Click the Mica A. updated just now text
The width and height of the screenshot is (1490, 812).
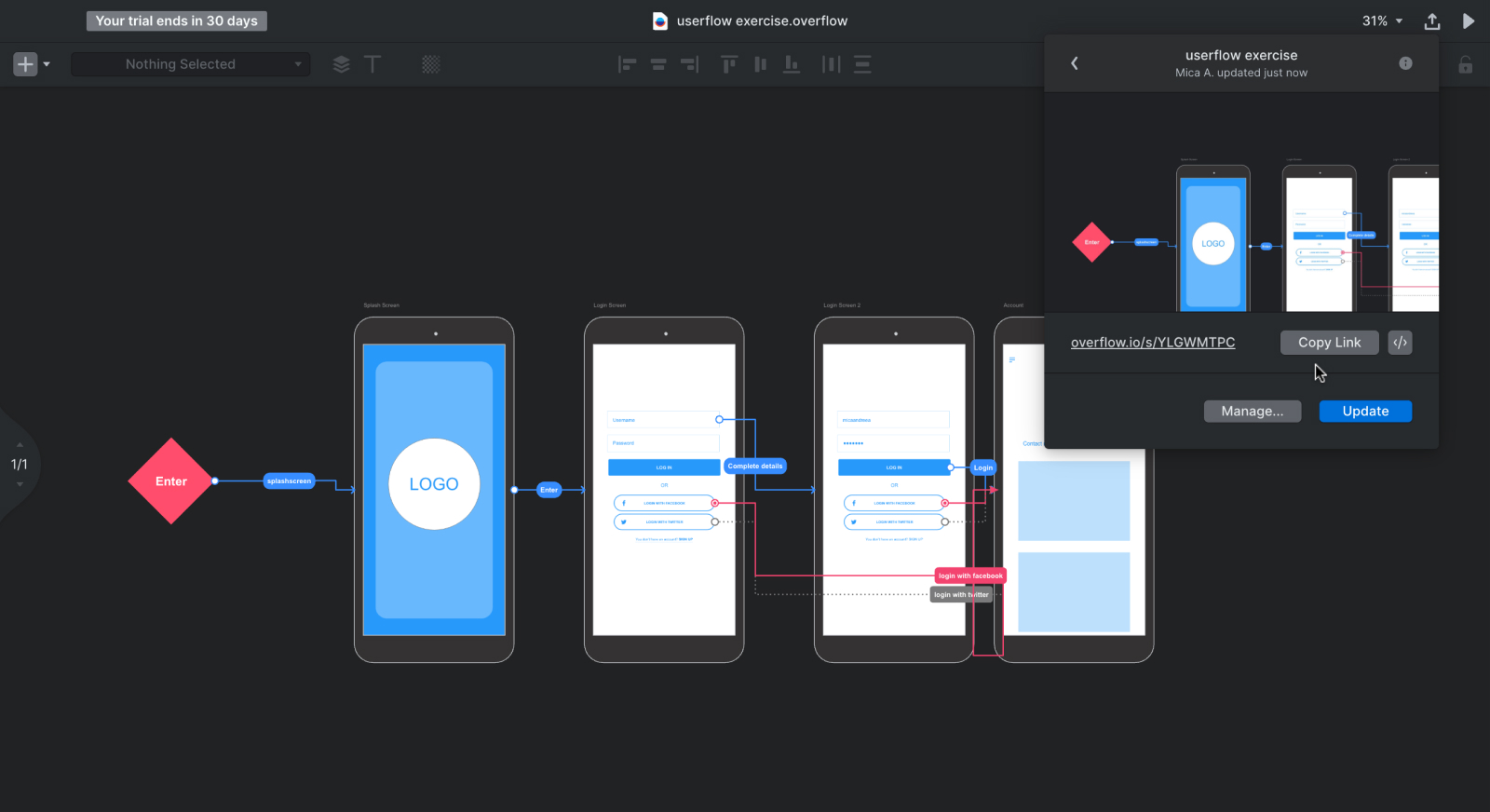[x=1241, y=73]
